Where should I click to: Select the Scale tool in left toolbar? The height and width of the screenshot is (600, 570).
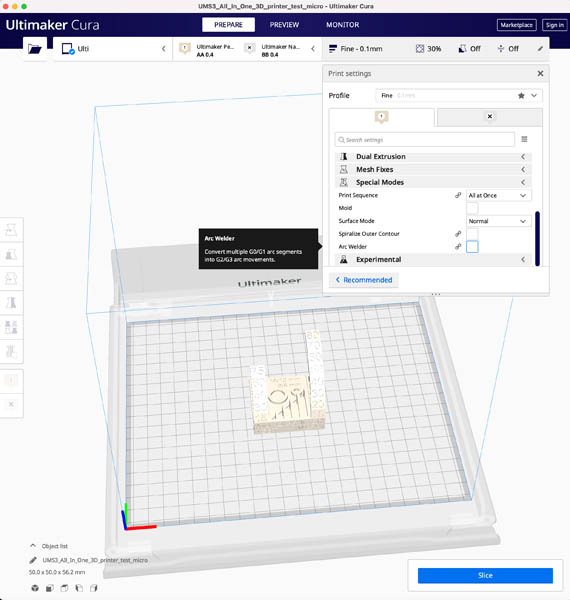coord(11,254)
